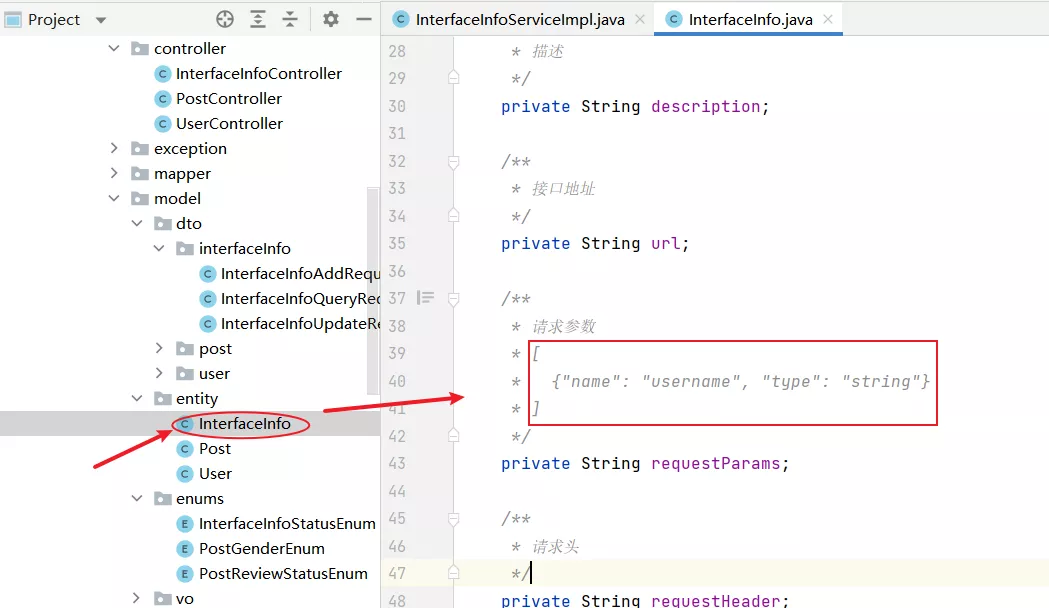Select the InterfaceInfo entity class

(x=244, y=423)
